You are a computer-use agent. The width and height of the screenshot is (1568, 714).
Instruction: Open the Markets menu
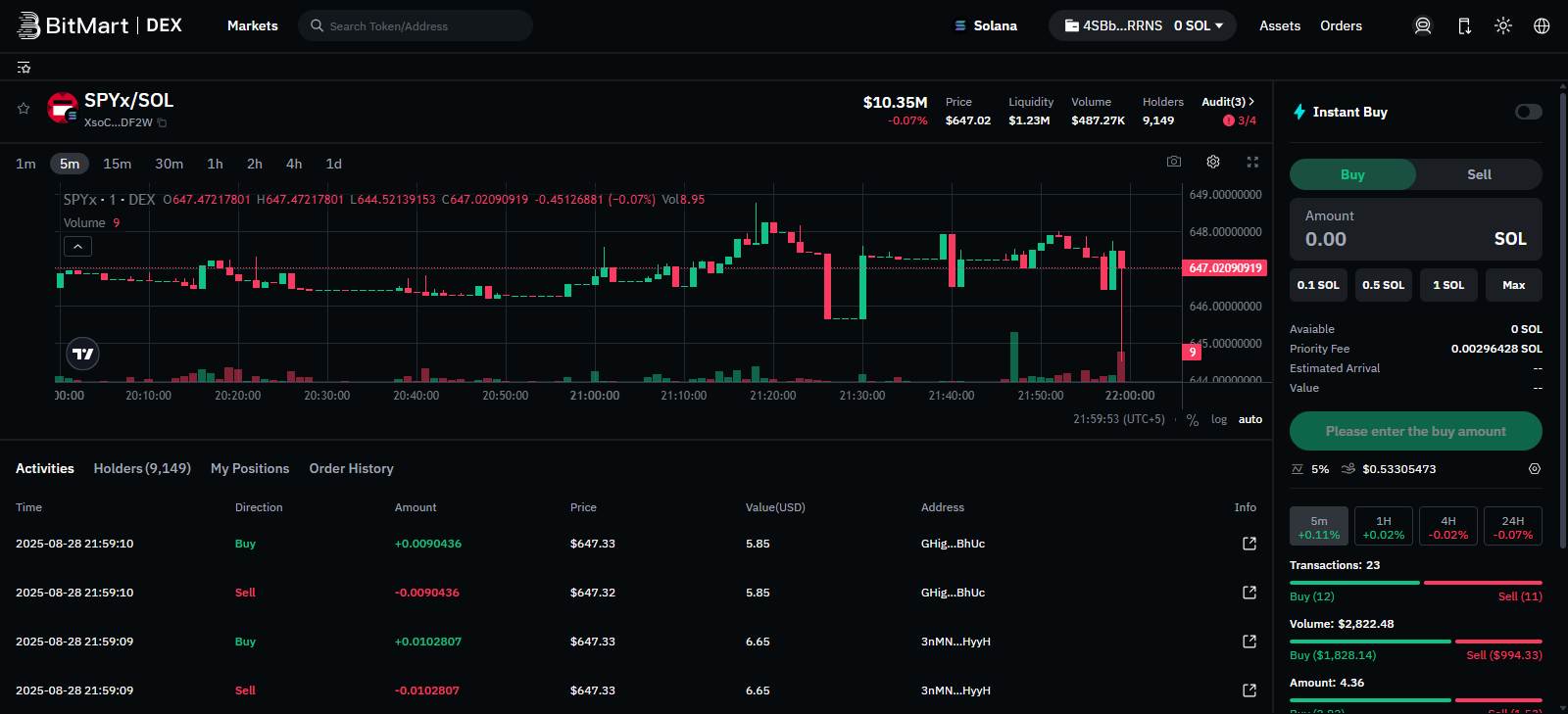[x=253, y=25]
